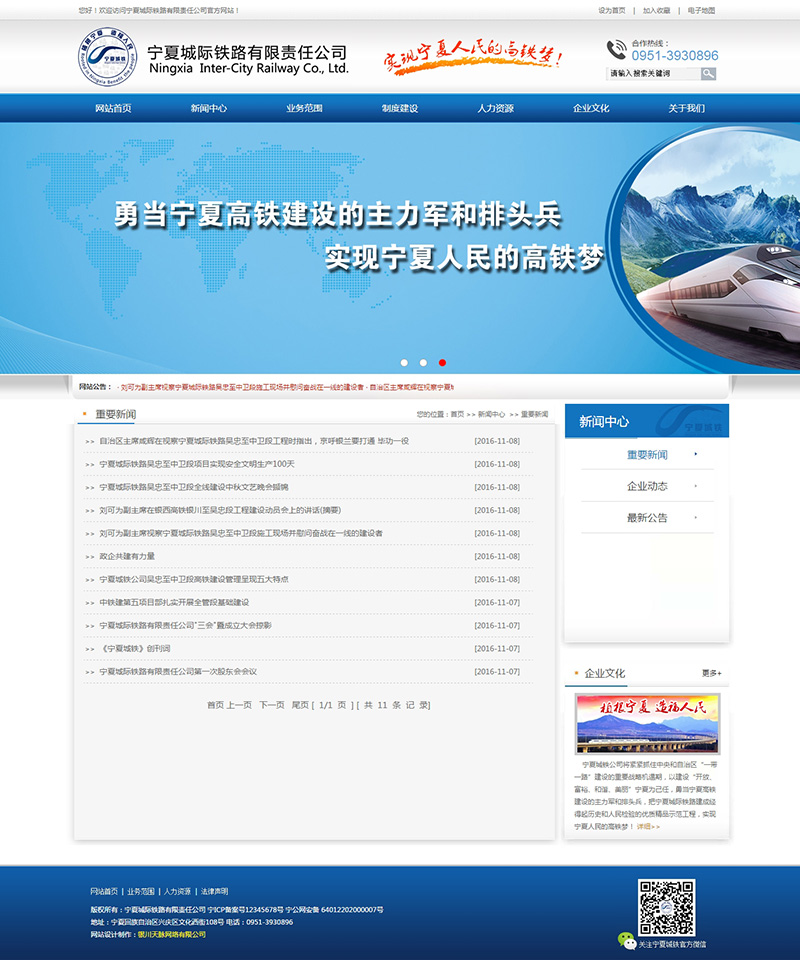Select the second banner slide dot

click(423, 363)
